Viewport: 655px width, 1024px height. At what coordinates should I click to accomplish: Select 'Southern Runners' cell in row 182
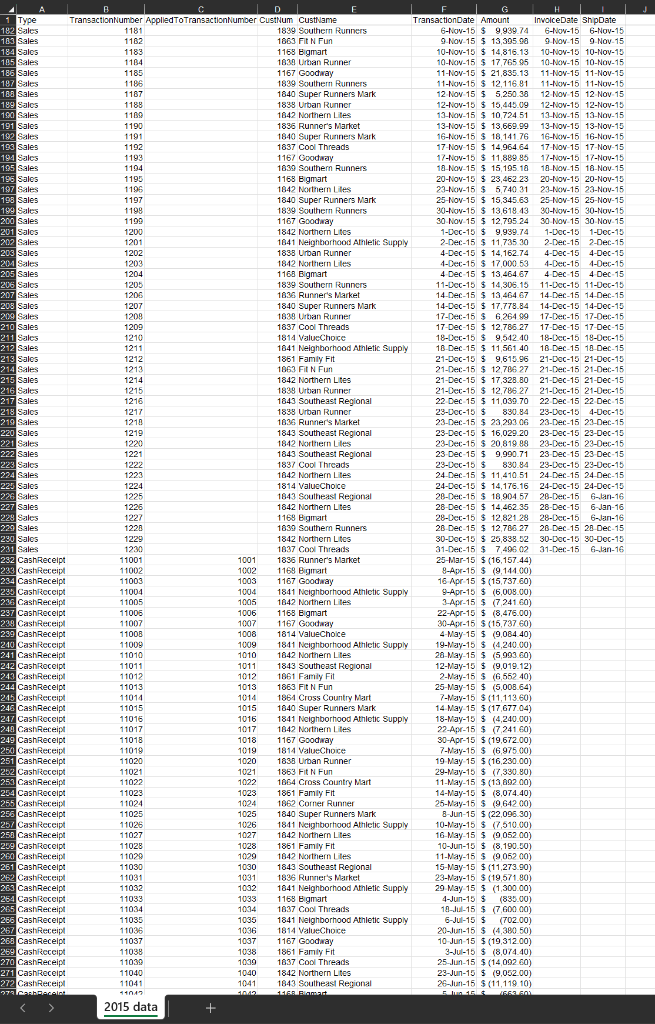354,31
